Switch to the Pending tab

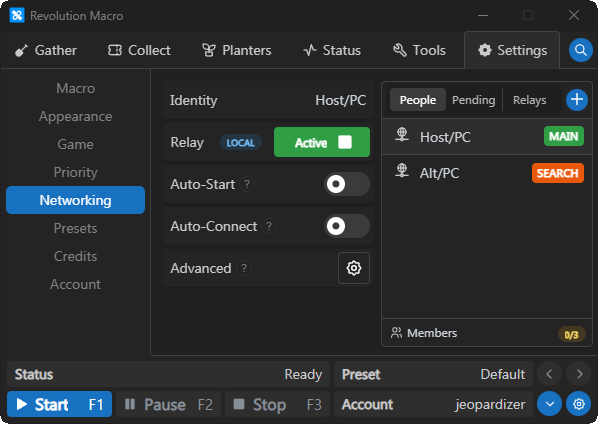[x=474, y=100]
